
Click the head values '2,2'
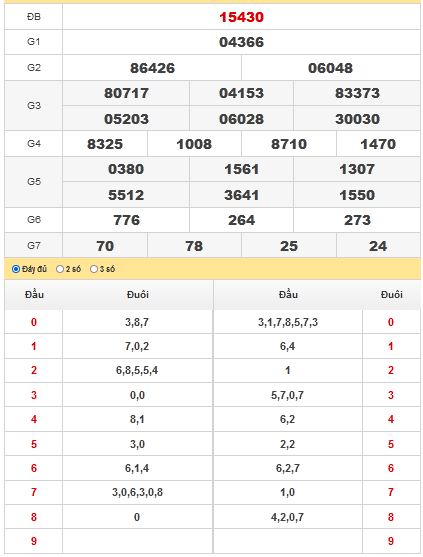tap(287, 444)
